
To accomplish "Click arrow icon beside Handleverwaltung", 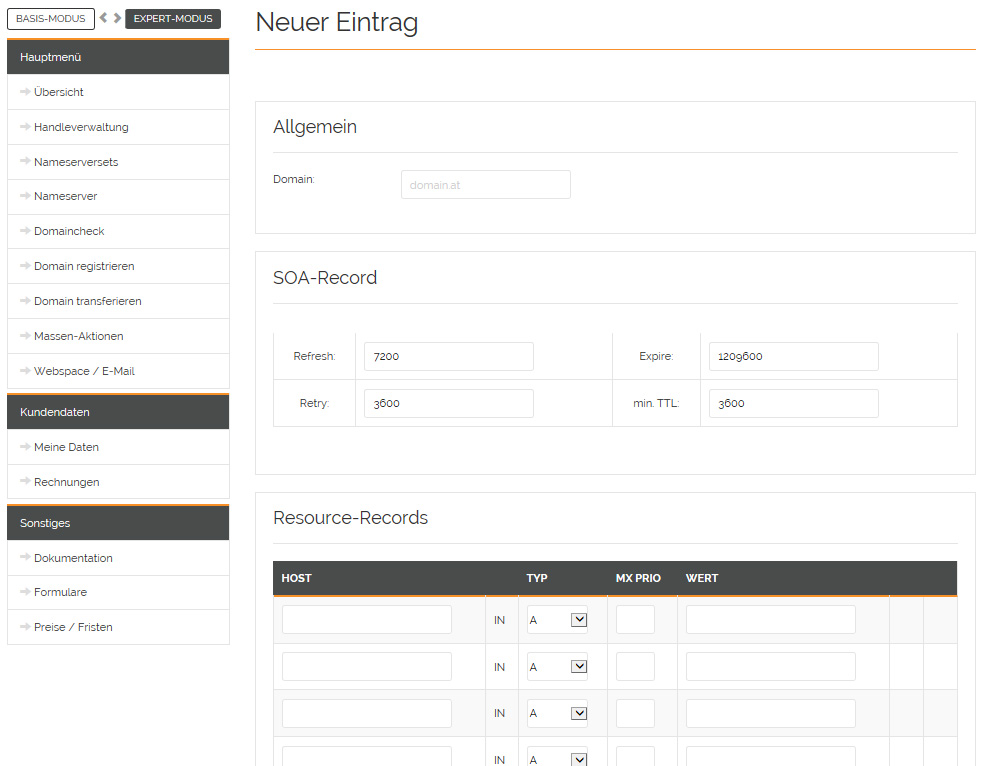I will (25, 127).
